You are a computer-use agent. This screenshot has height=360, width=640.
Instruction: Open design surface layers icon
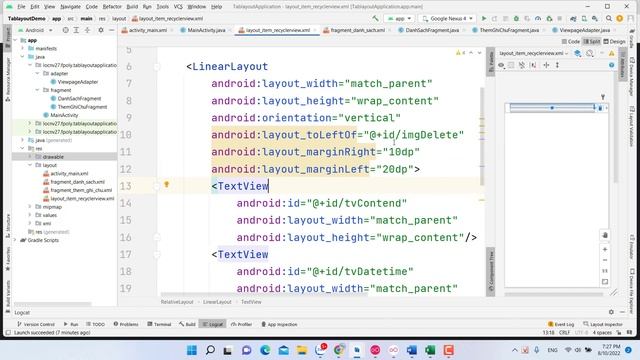tap(577, 53)
